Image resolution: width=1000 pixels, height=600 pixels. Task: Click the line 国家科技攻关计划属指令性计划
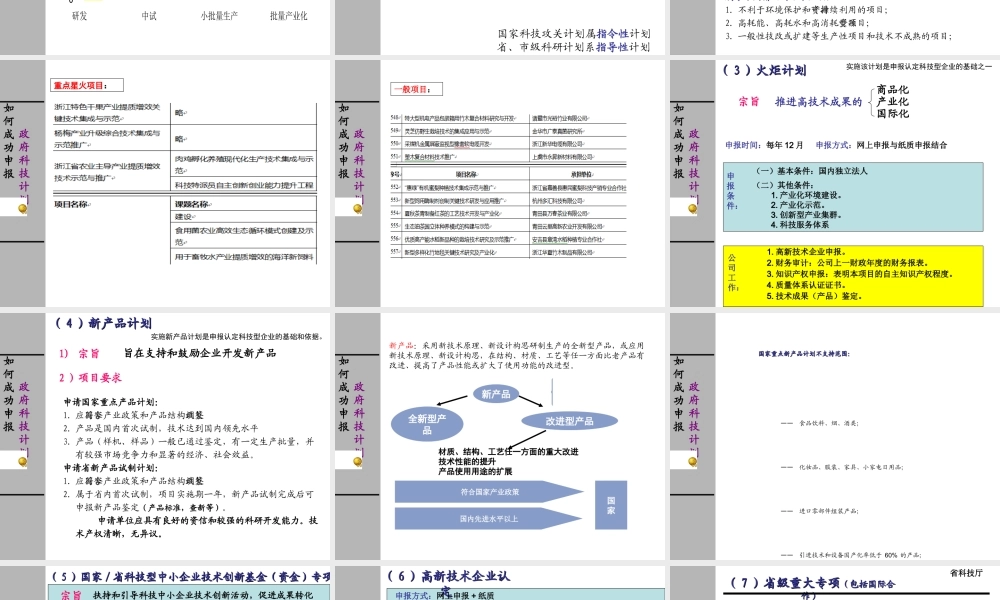574,34
